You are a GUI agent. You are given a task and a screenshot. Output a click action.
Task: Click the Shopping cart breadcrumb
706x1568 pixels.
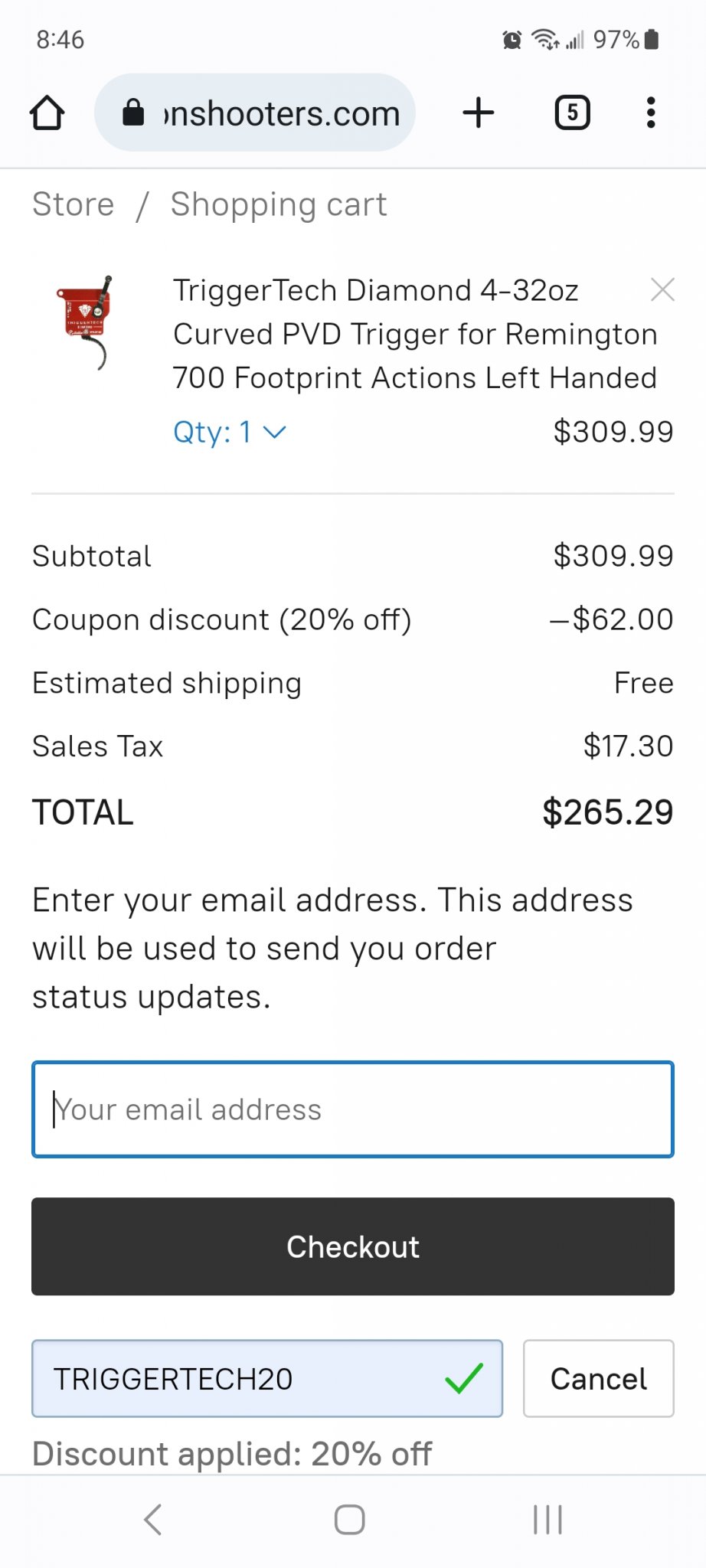point(279,204)
